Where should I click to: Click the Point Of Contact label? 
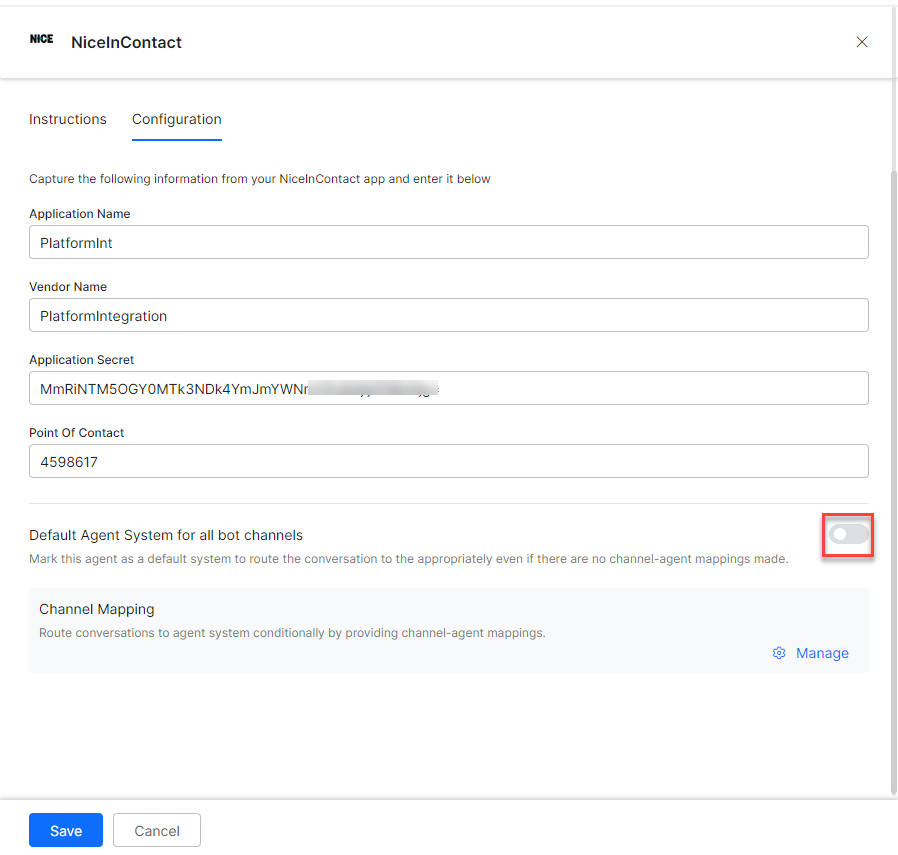tap(76, 433)
